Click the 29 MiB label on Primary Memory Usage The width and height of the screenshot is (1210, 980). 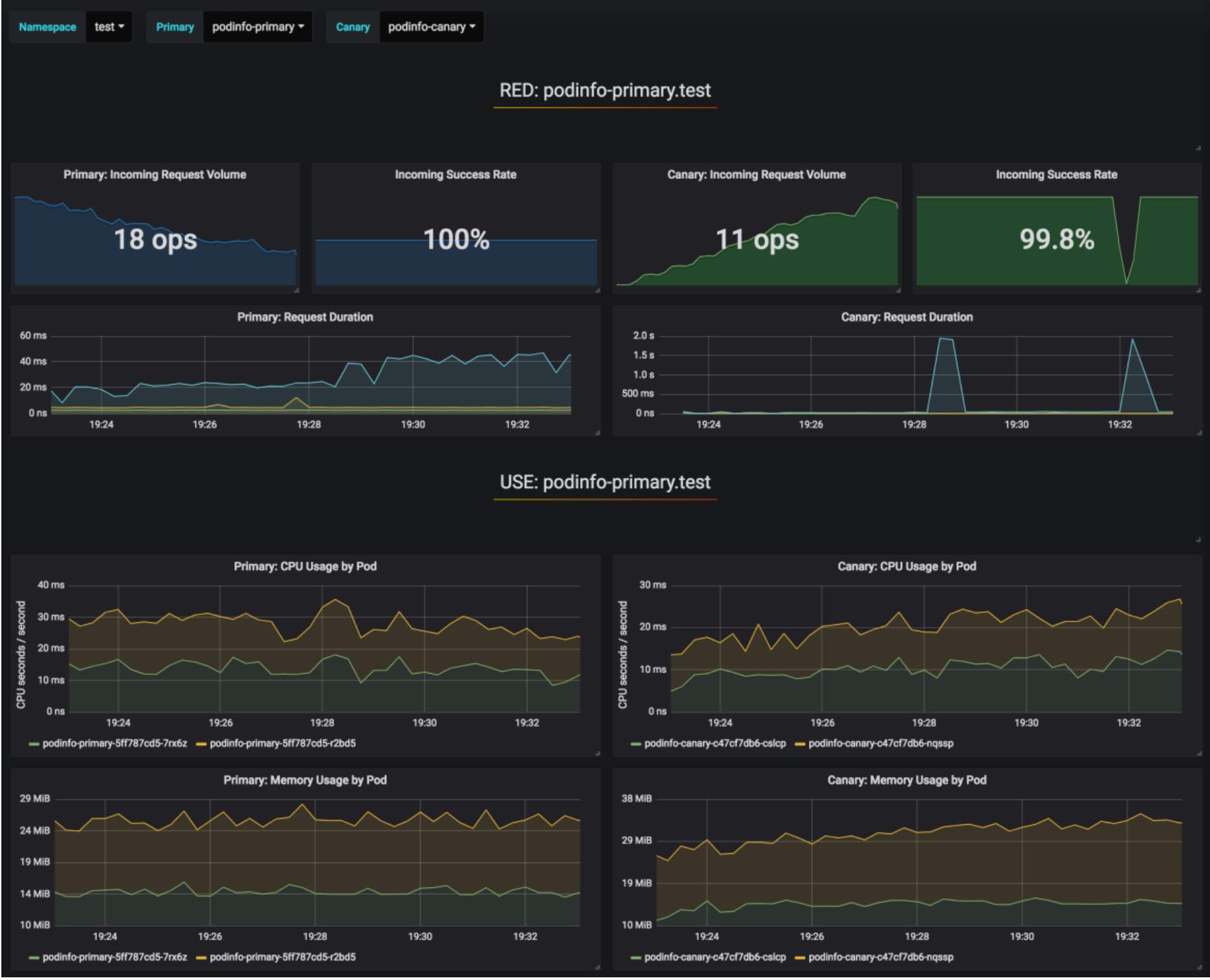click(34, 799)
